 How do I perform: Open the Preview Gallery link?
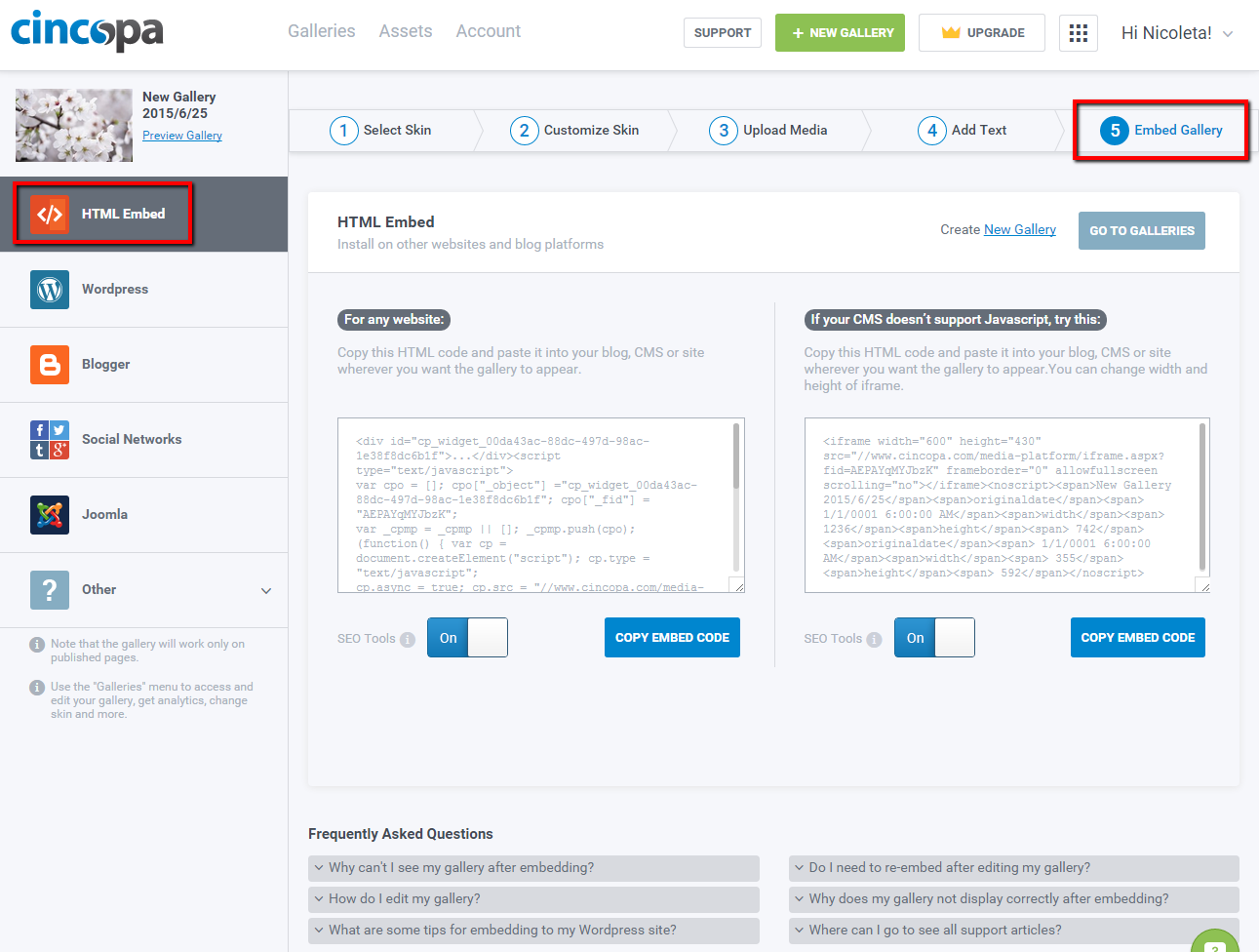[182, 136]
